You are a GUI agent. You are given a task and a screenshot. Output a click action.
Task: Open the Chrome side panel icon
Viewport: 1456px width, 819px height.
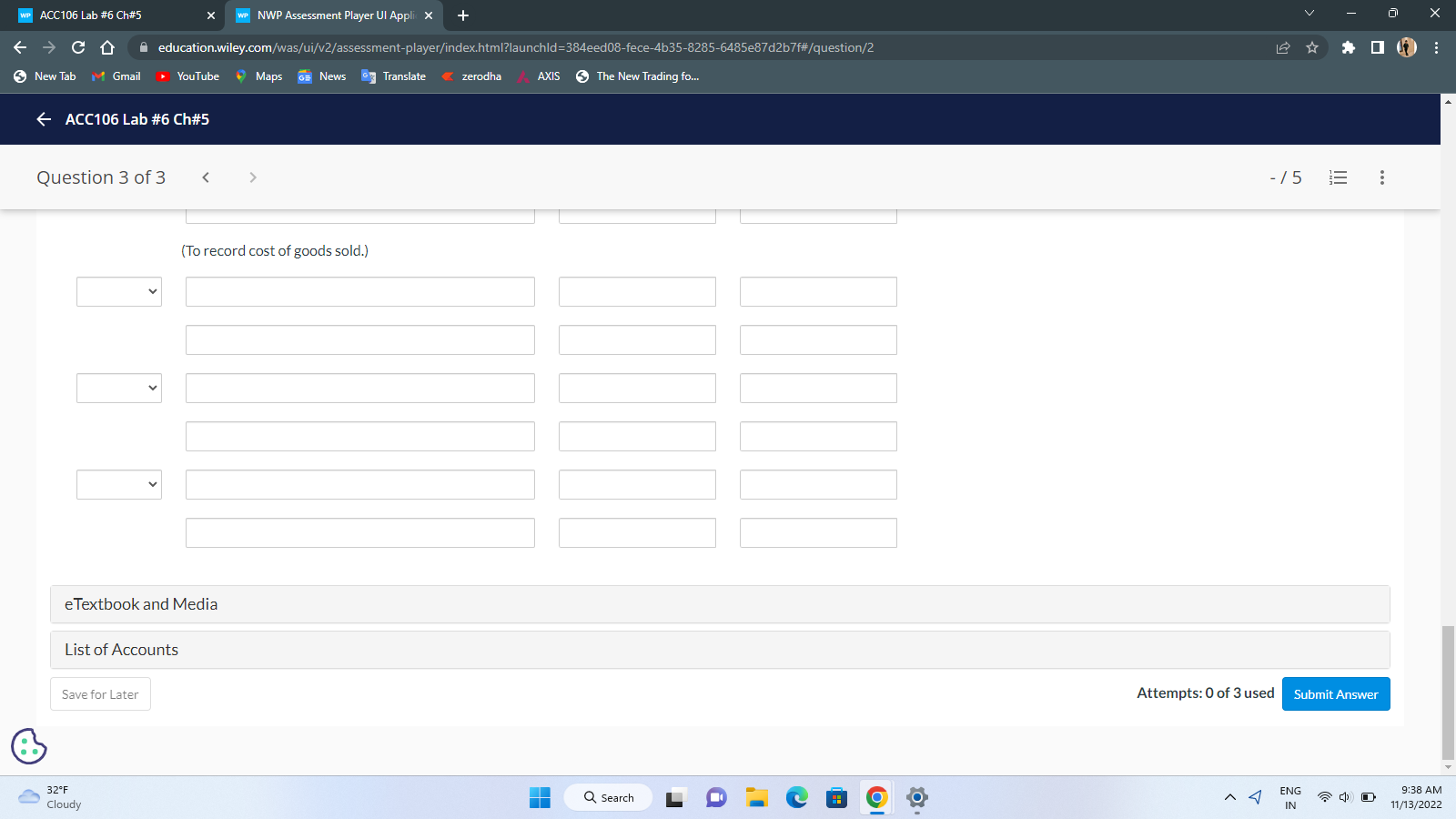[1376, 47]
